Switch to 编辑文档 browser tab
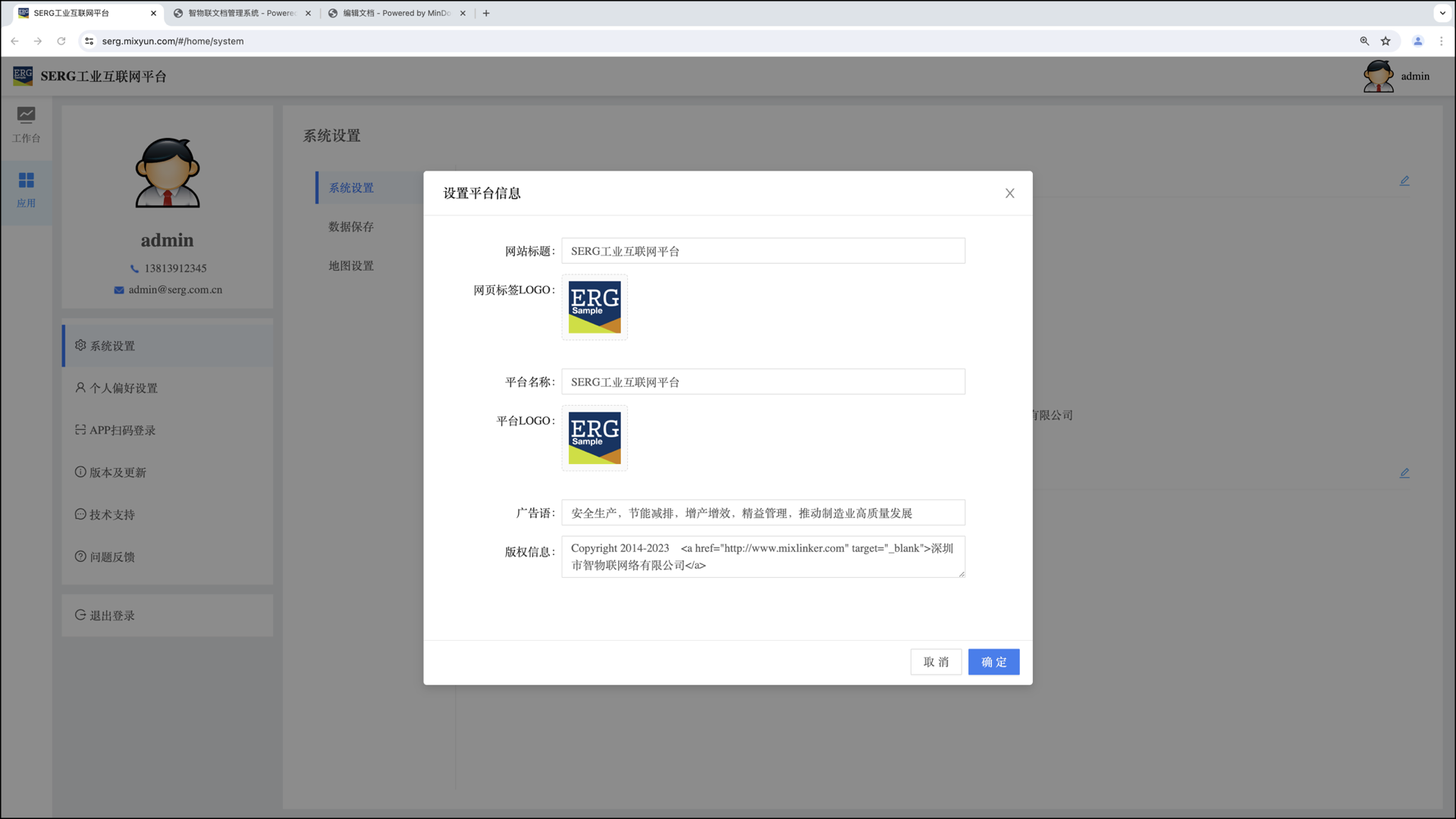 [396, 13]
